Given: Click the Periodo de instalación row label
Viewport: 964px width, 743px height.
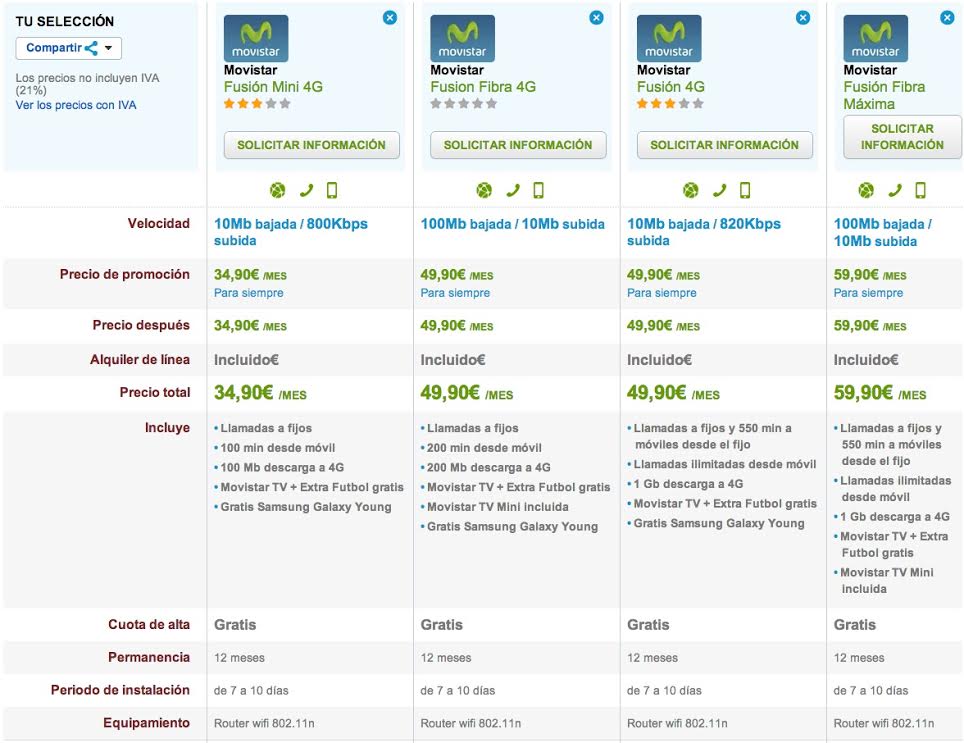Looking at the screenshot, I should [x=120, y=690].
